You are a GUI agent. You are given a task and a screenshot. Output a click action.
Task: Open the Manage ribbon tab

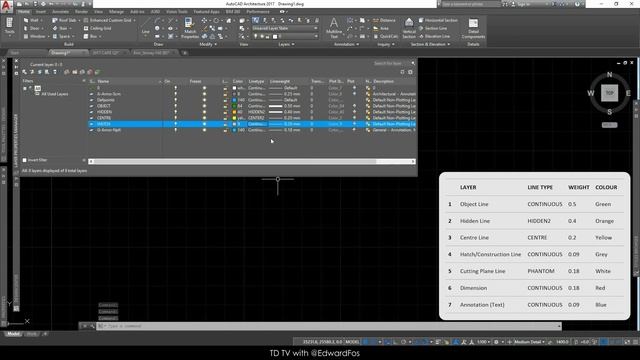tap(116, 12)
